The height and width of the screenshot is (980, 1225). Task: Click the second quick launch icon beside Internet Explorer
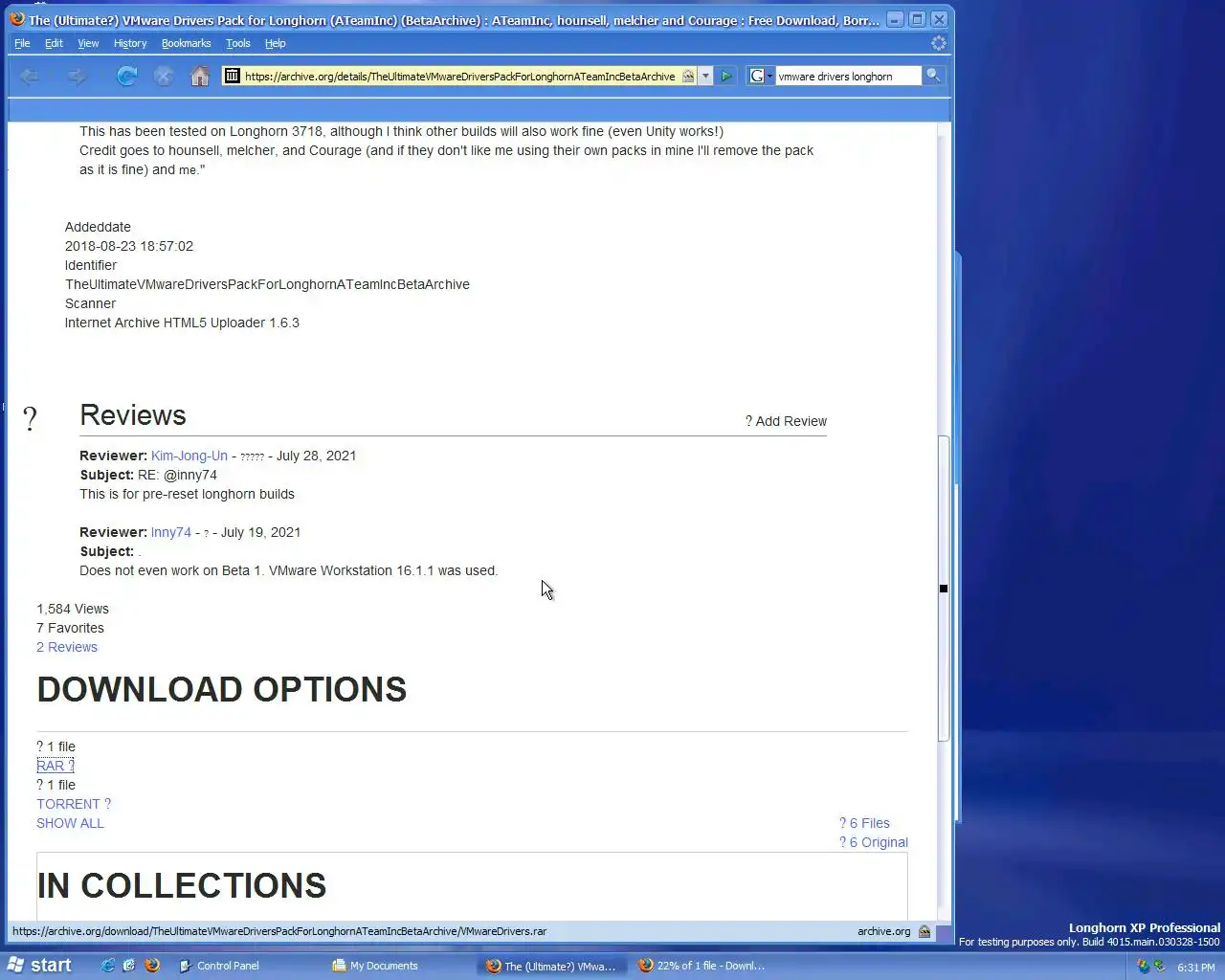point(129,966)
